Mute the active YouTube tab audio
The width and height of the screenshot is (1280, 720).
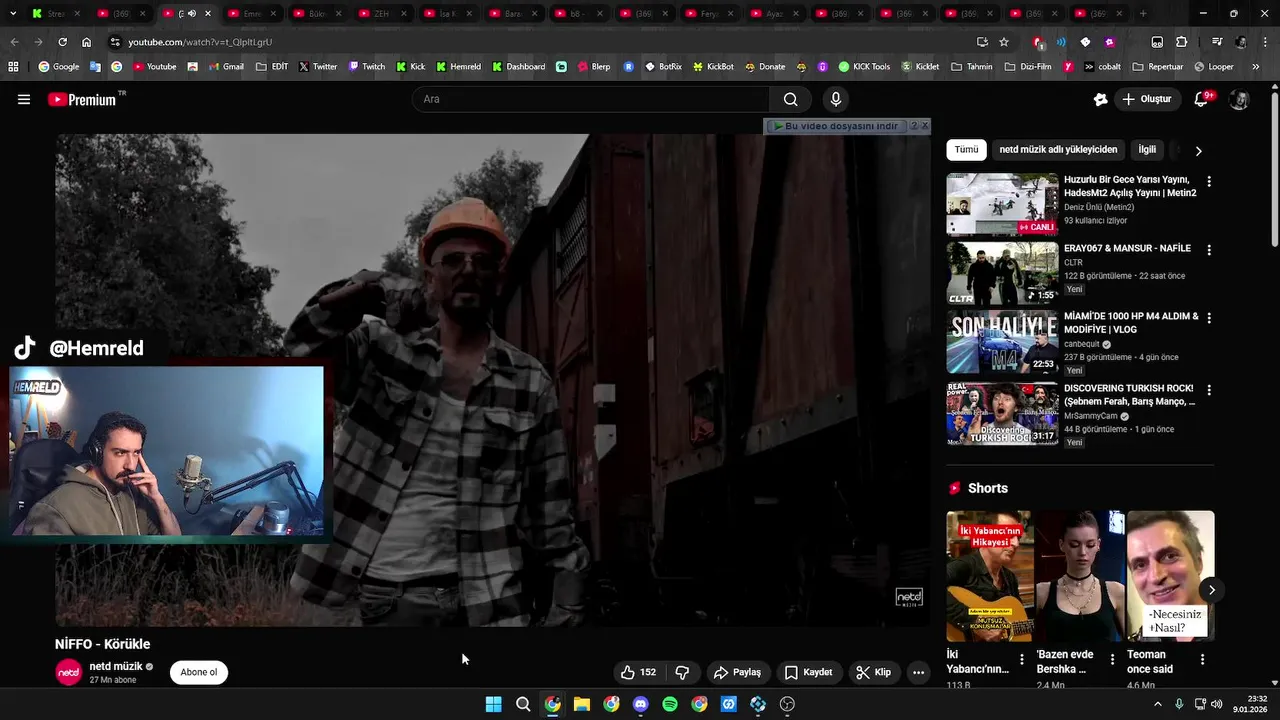[x=192, y=13]
